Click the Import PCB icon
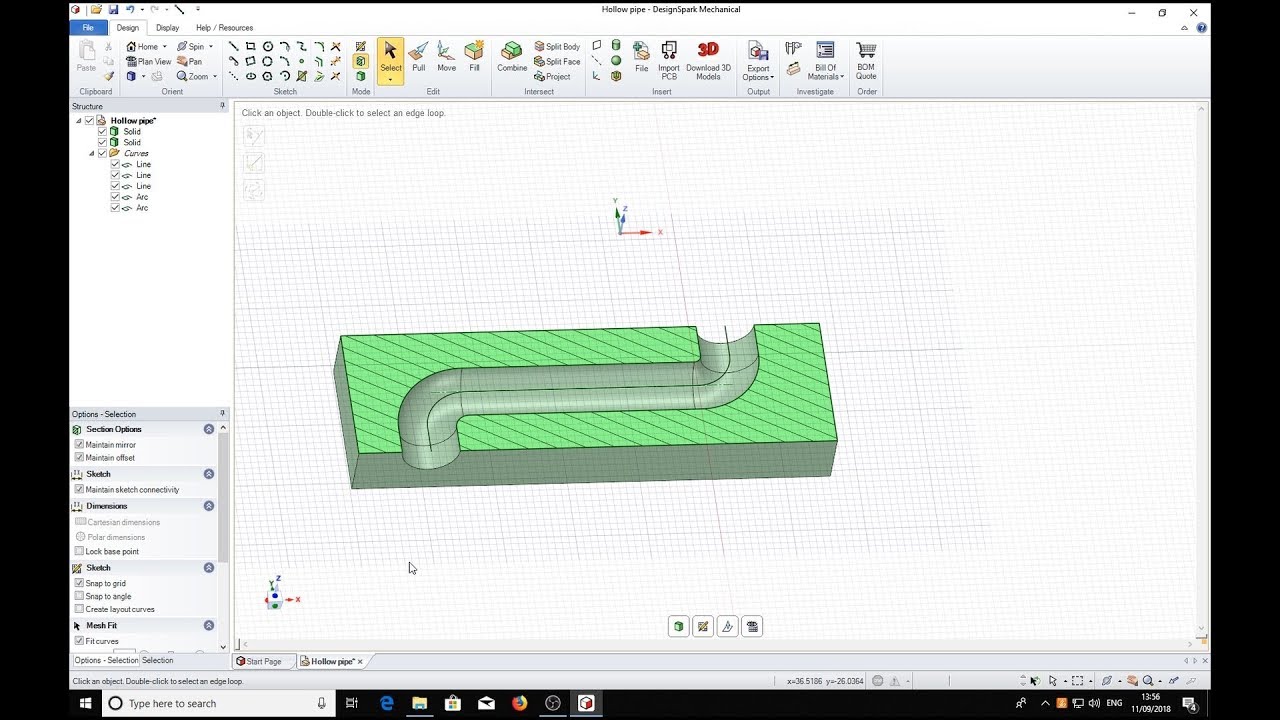This screenshot has width=1280, height=720. click(669, 60)
